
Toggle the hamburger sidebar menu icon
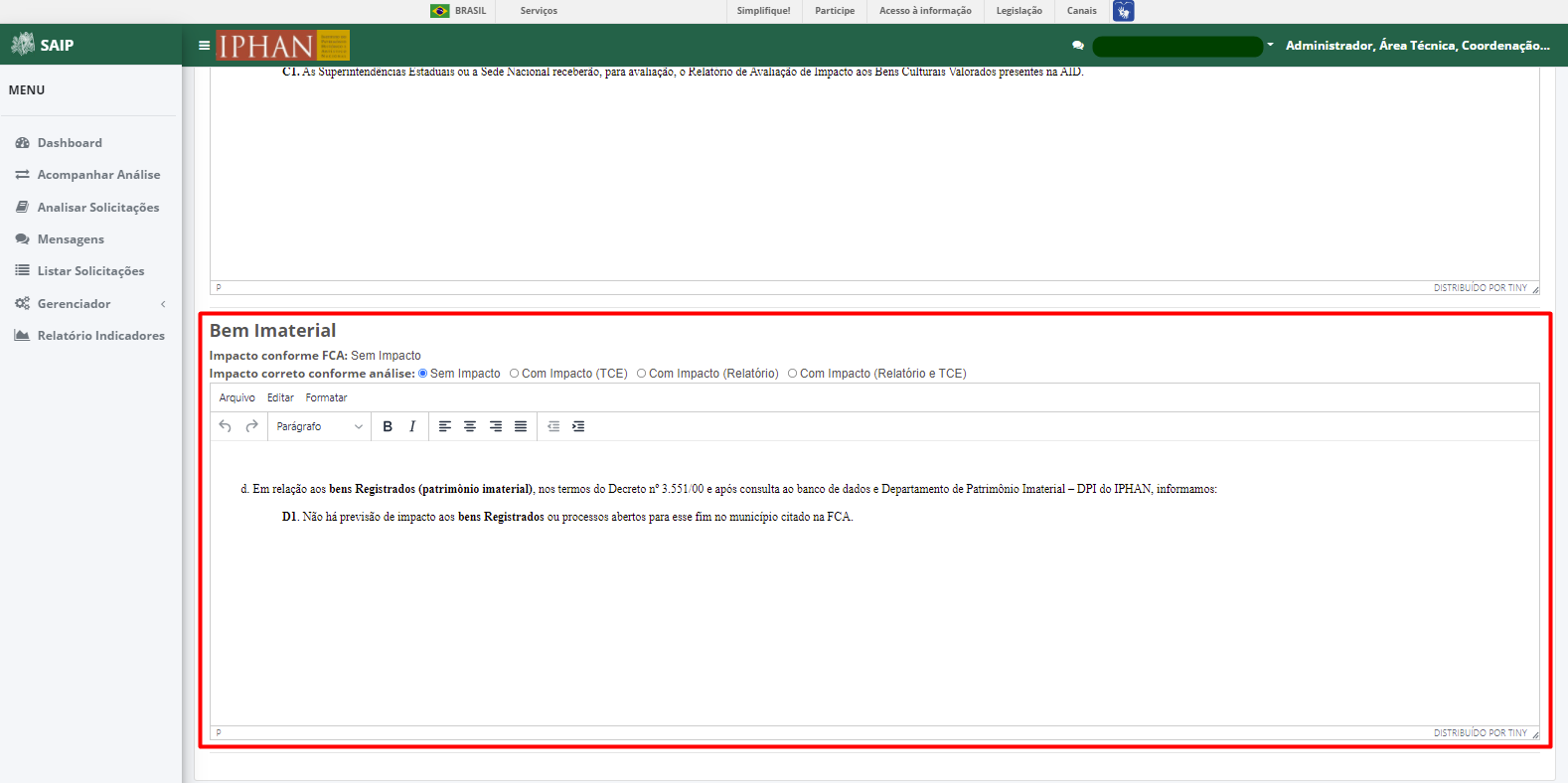(204, 46)
